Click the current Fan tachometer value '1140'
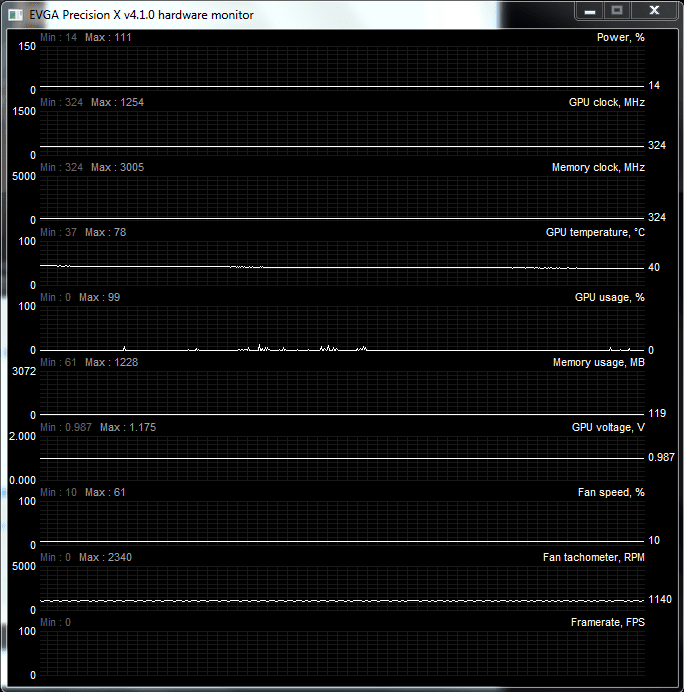 pyautogui.click(x=660, y=599)
